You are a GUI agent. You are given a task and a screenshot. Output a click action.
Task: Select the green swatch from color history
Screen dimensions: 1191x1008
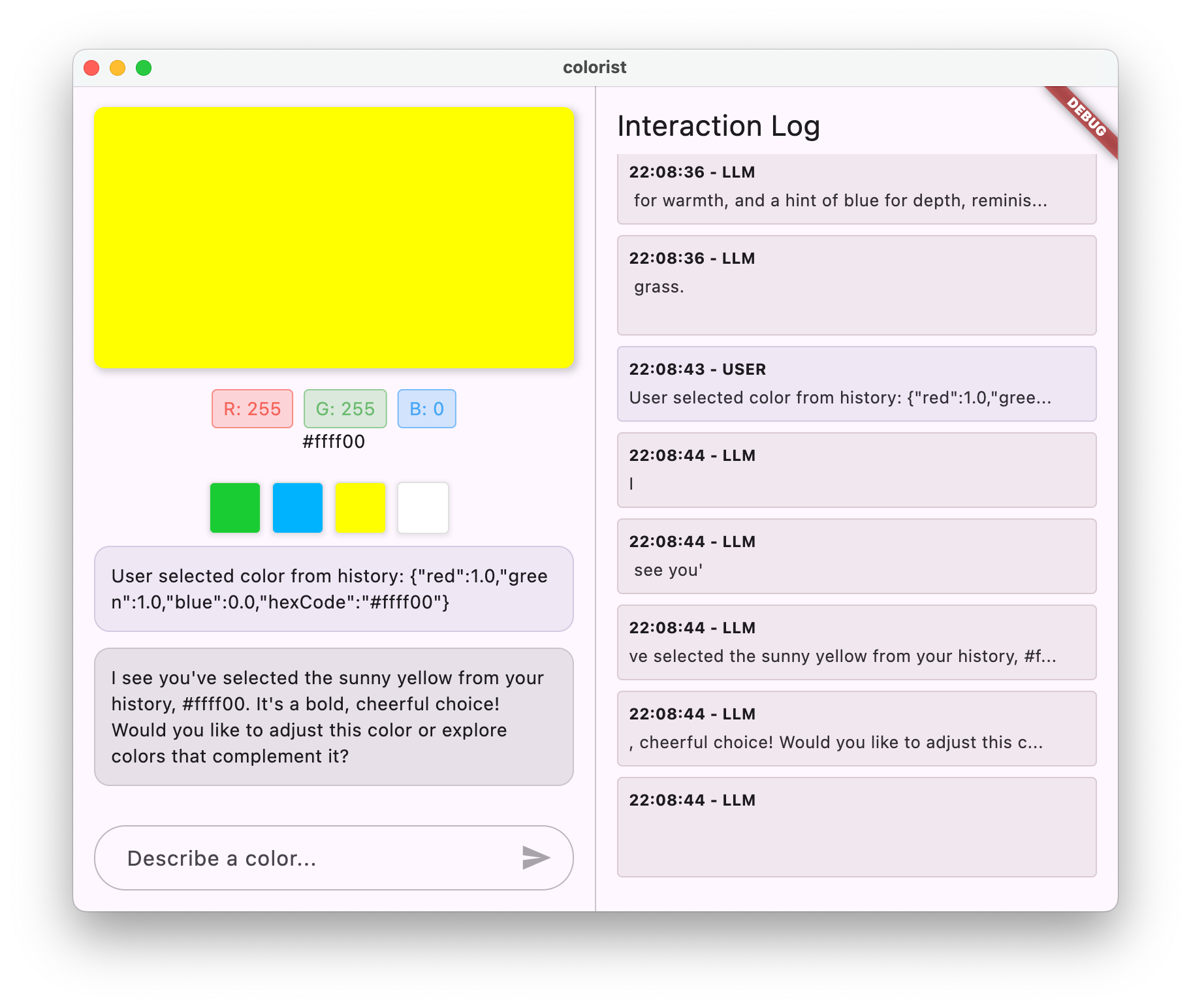click(234, 508)
